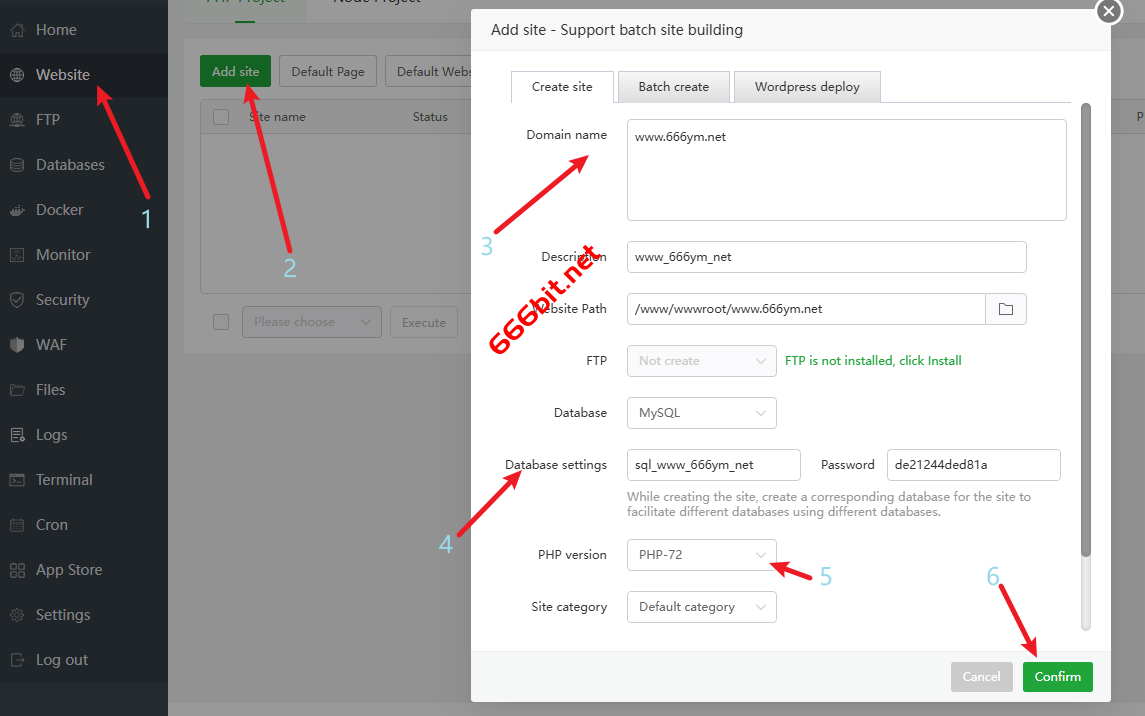Toggle the select-all checkbox in table header
This screenshot has height=716, width=1145.
[221, 117]
